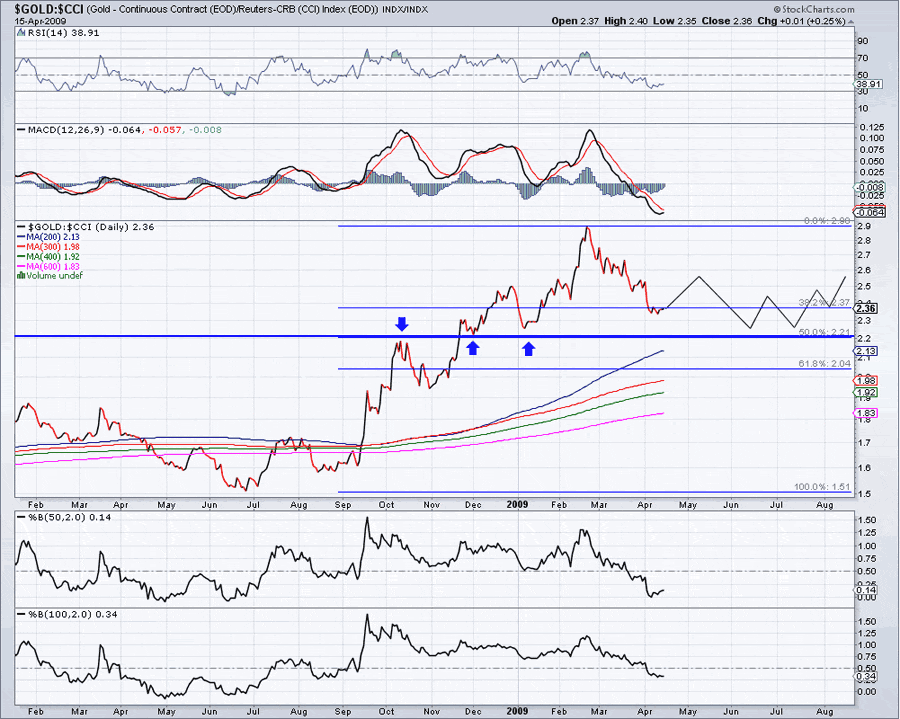Click the 61.8%: 2.04 Fibonacci level label
This screenshot has height=719, width=900.
[825, 364]
